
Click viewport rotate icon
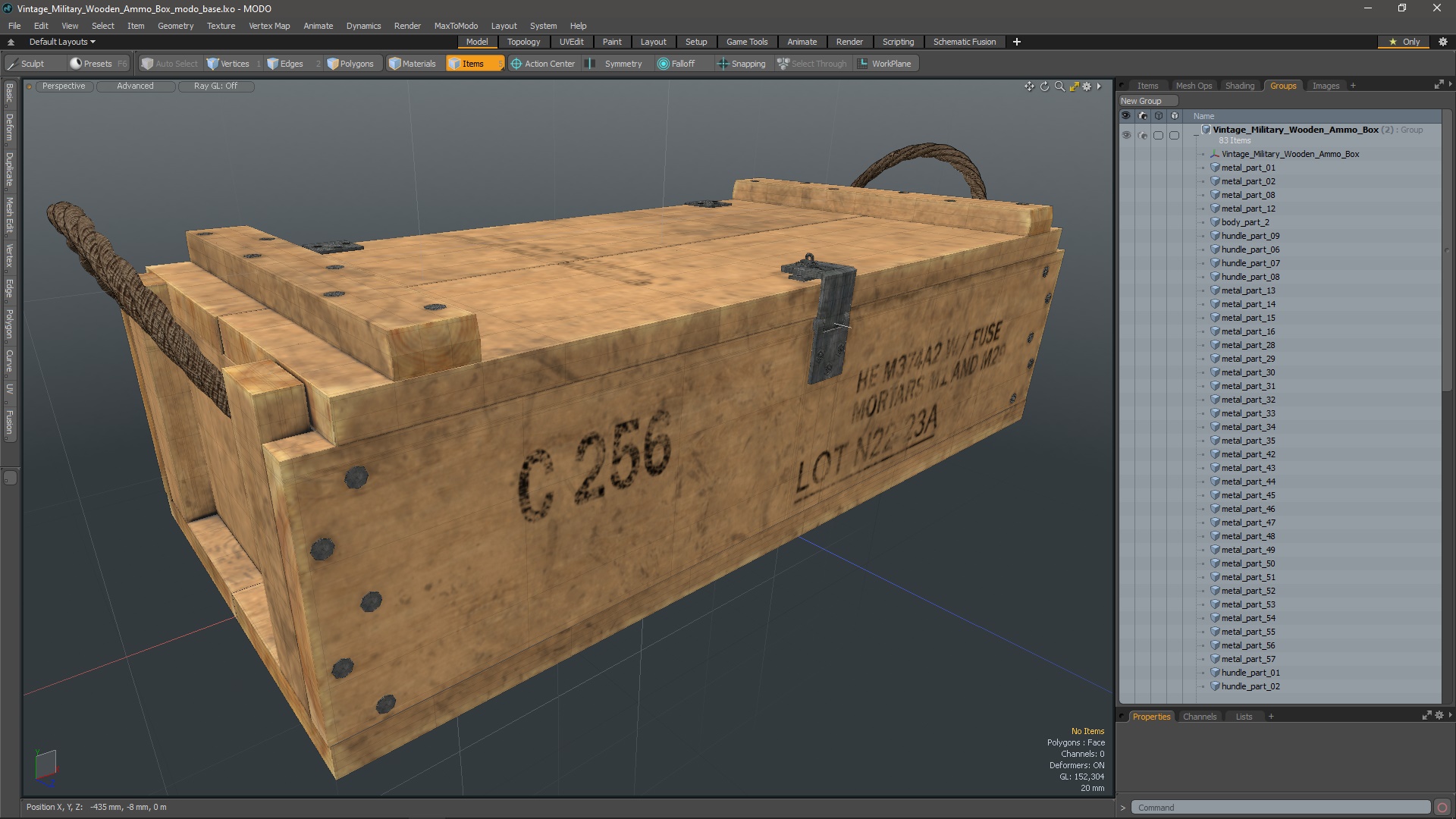pyautogui.click(x=1044, y=86)
